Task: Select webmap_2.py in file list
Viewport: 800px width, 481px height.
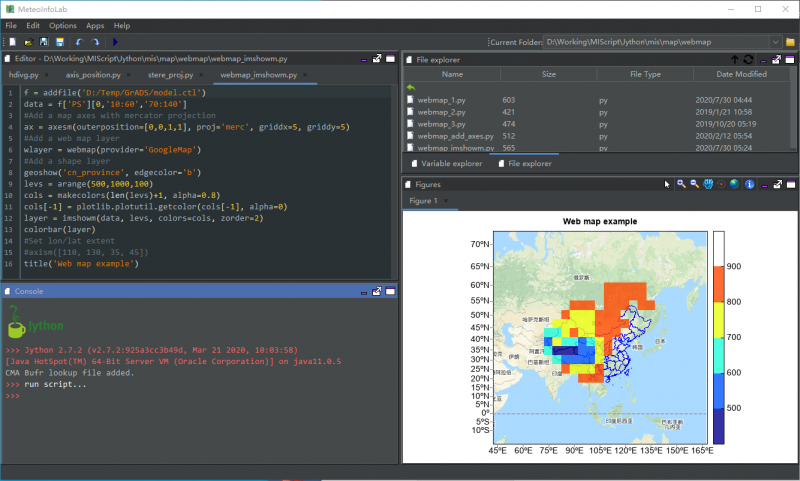Action: pos(441,112)
